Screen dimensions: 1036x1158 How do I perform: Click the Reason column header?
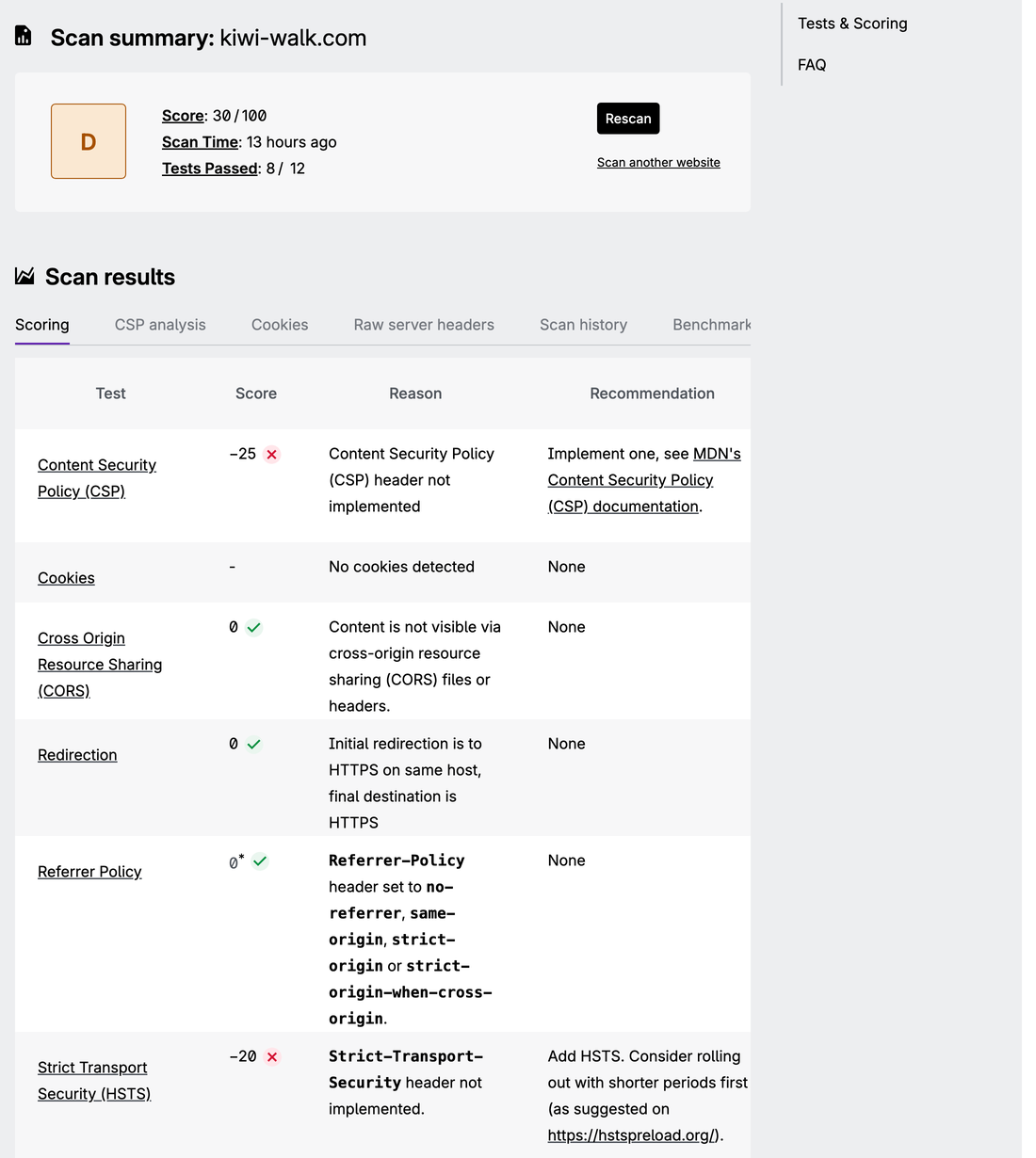click(x=415, y=394)
